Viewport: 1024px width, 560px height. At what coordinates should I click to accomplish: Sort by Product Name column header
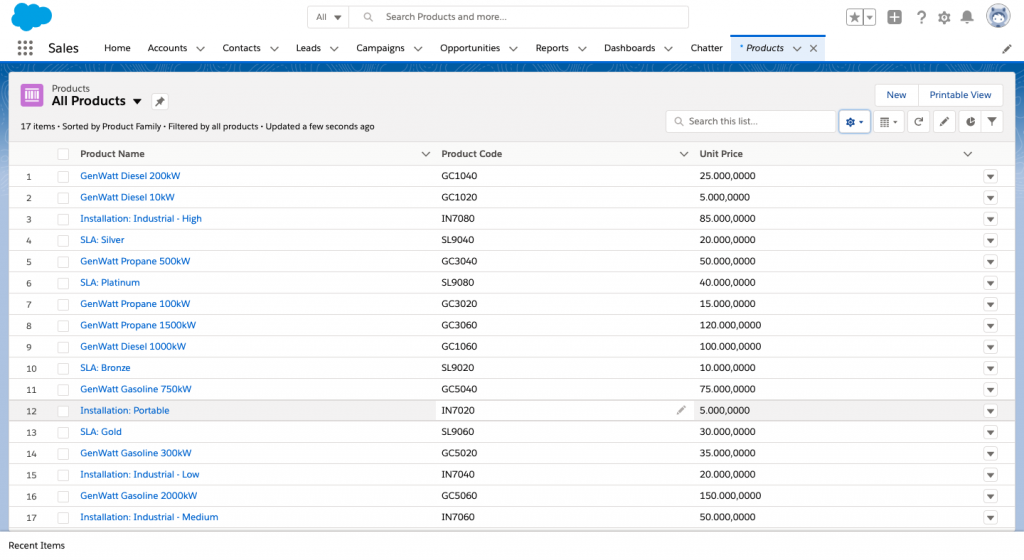tap(112, 154)
